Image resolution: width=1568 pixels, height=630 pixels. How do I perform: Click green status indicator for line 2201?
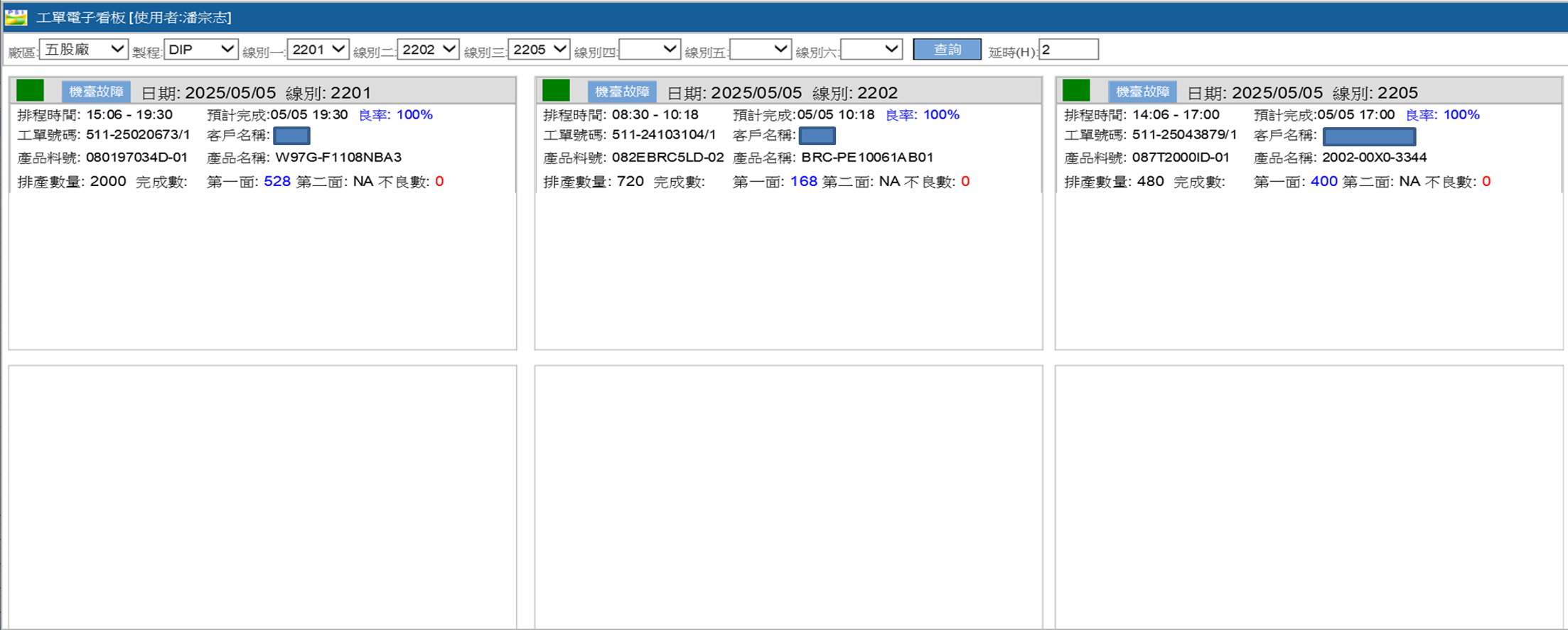(x=30, y=90)
